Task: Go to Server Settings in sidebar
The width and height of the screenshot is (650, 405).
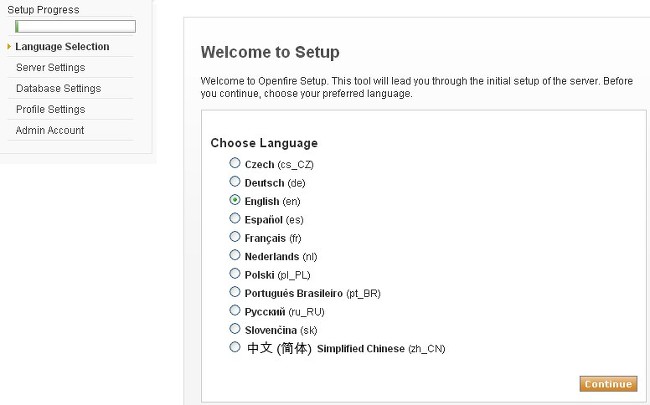Action: (x=50, y=67)
